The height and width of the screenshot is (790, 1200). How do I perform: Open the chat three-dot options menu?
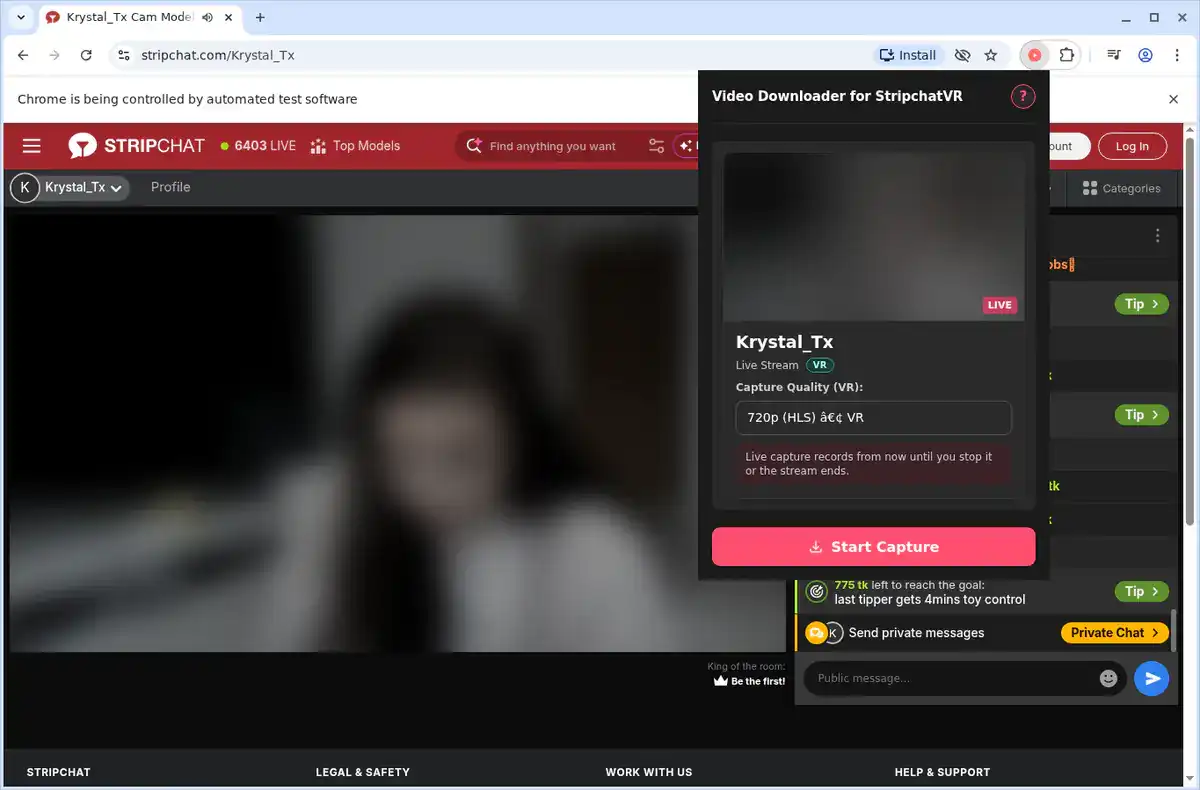(x=1157, y=236)
